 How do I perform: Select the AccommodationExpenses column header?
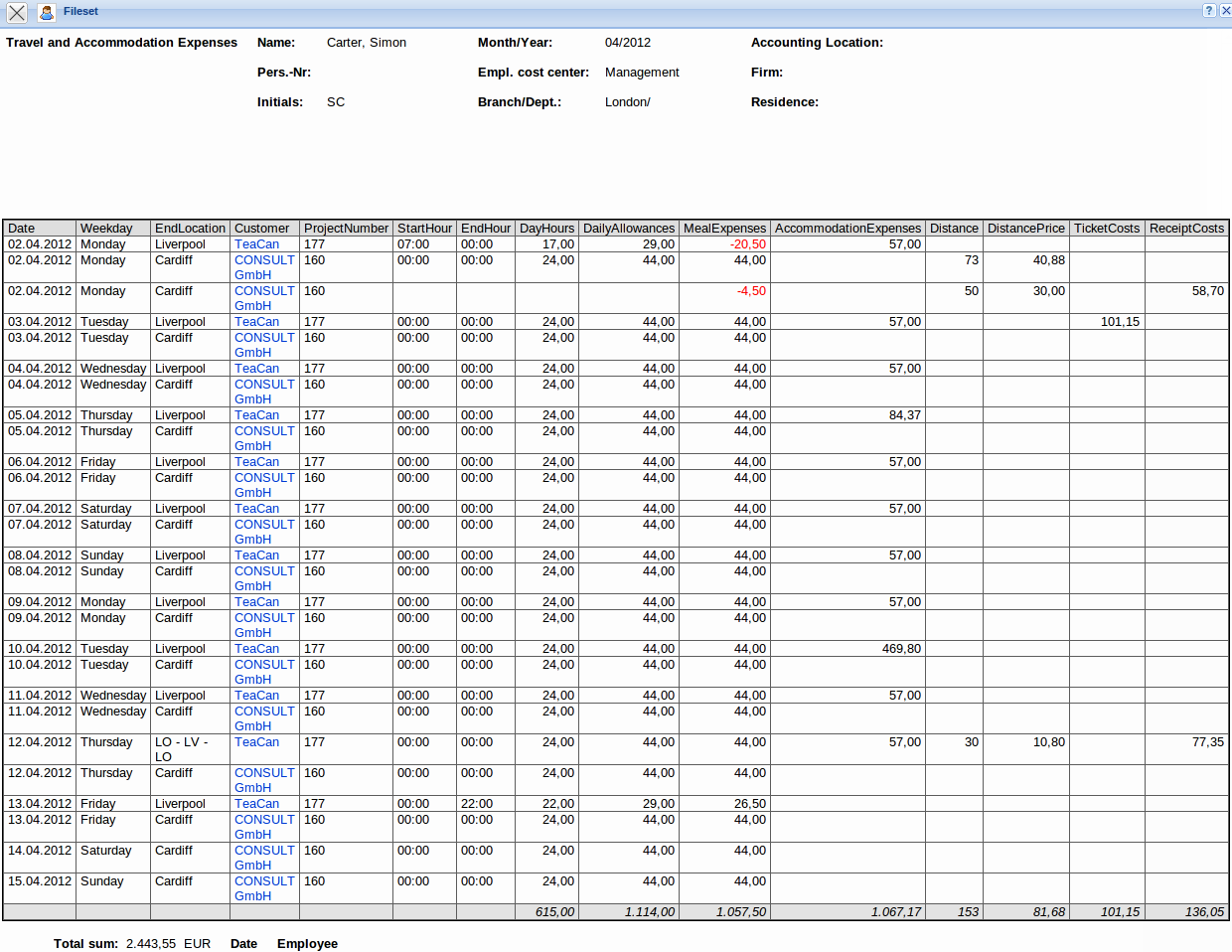[847, 229]
